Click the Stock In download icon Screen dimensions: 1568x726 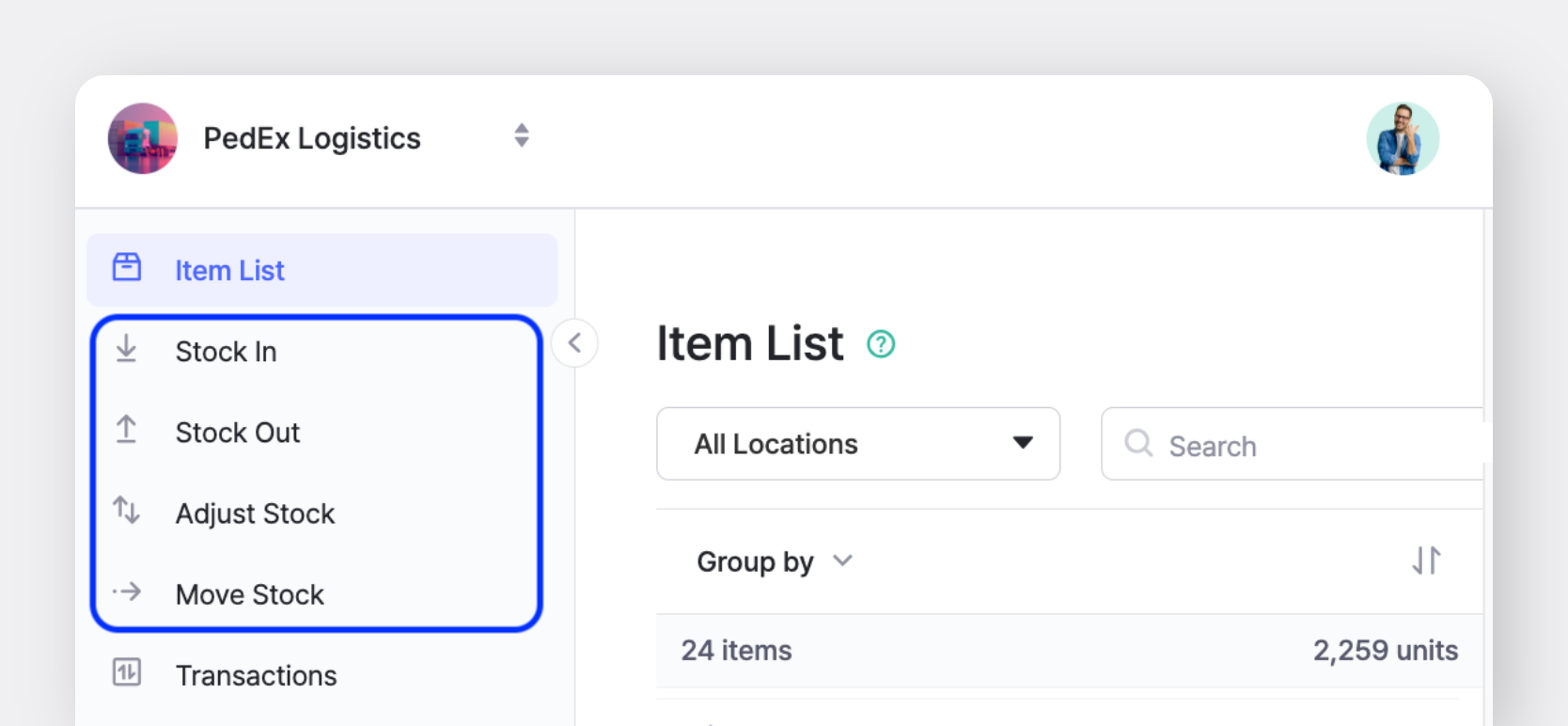(126, 349)
